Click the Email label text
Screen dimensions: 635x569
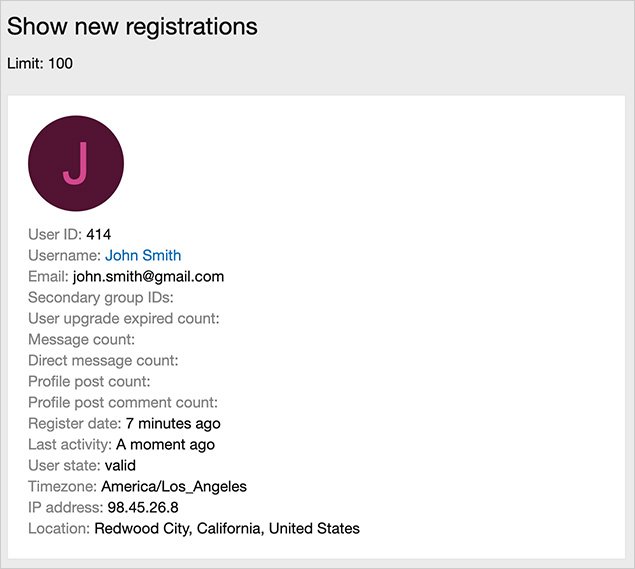(48, 277)
